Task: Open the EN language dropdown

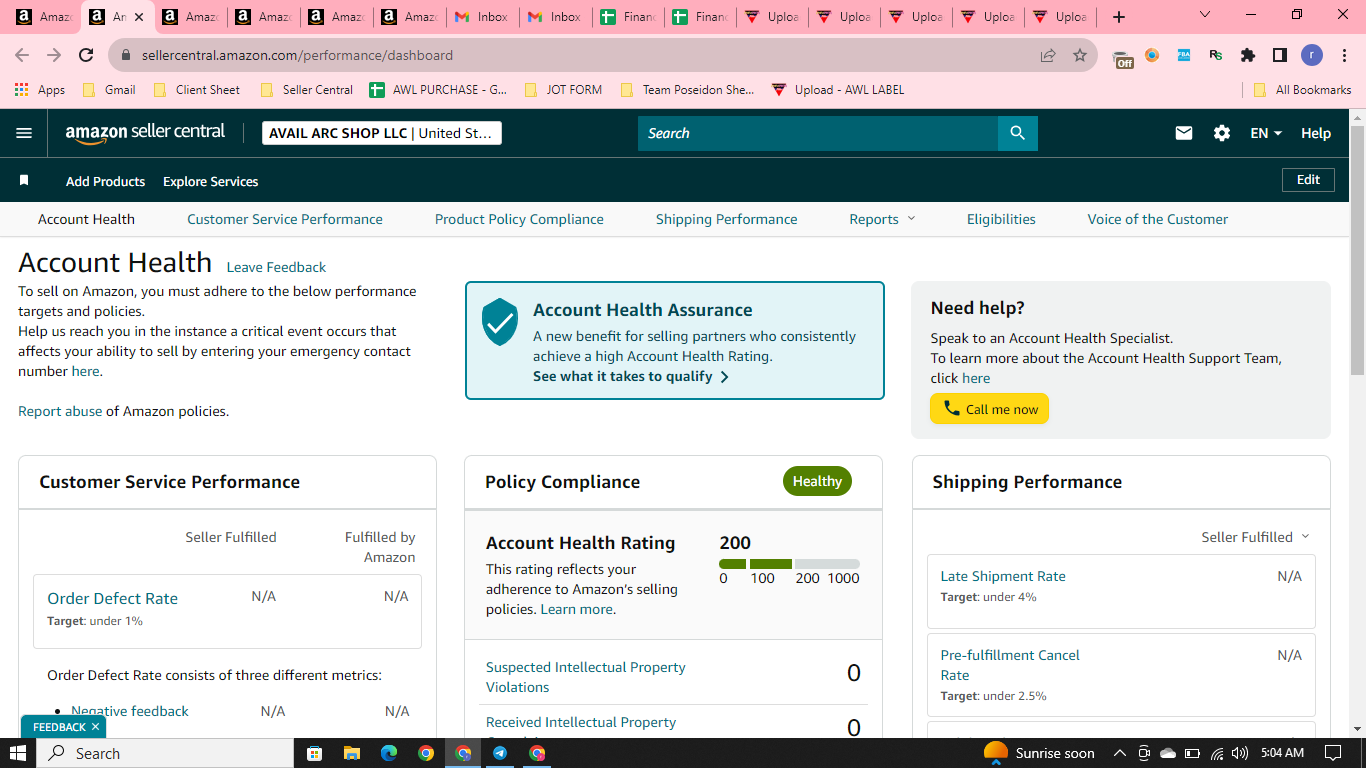Action: [1266, 133]
